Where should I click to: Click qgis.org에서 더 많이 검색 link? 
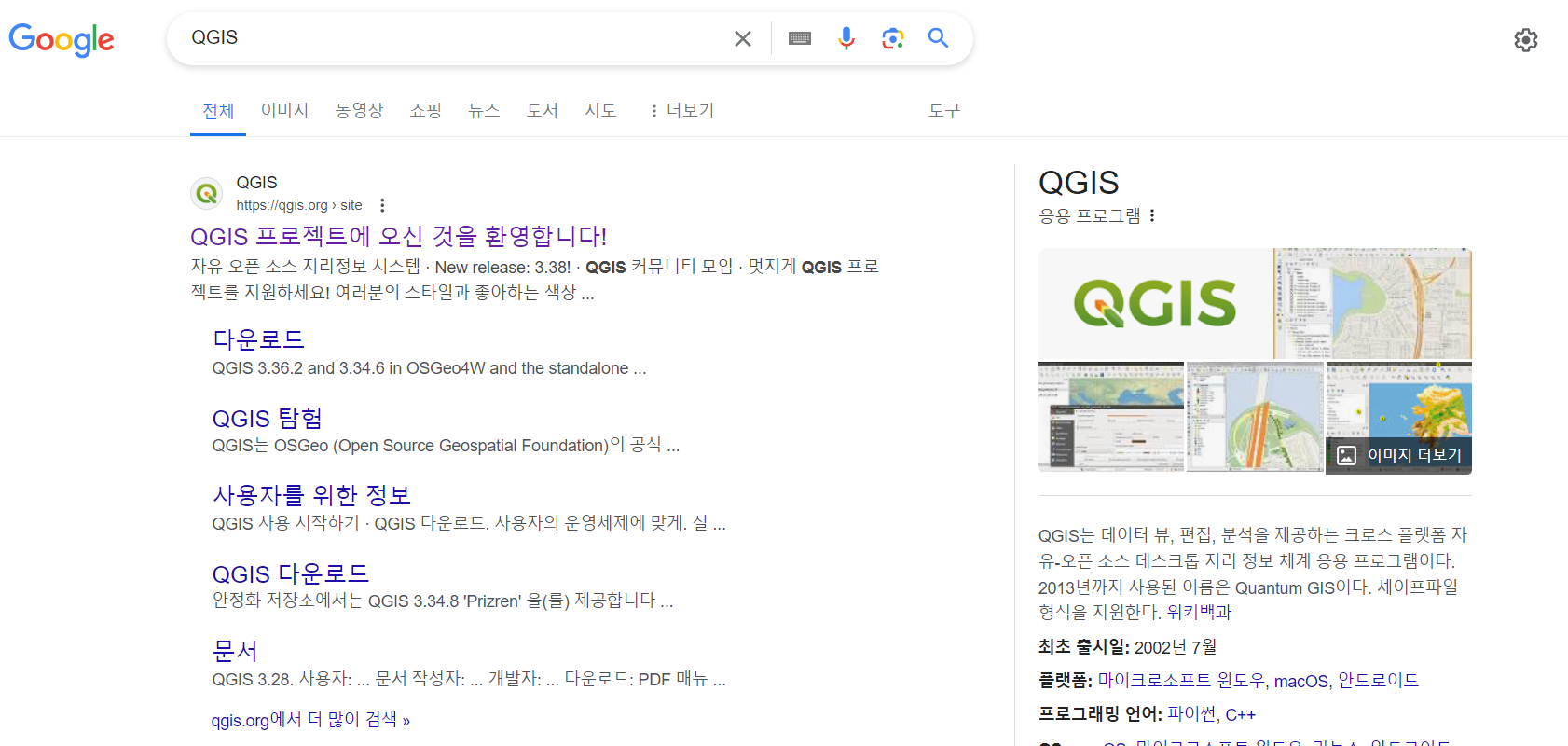coord(310,720)
